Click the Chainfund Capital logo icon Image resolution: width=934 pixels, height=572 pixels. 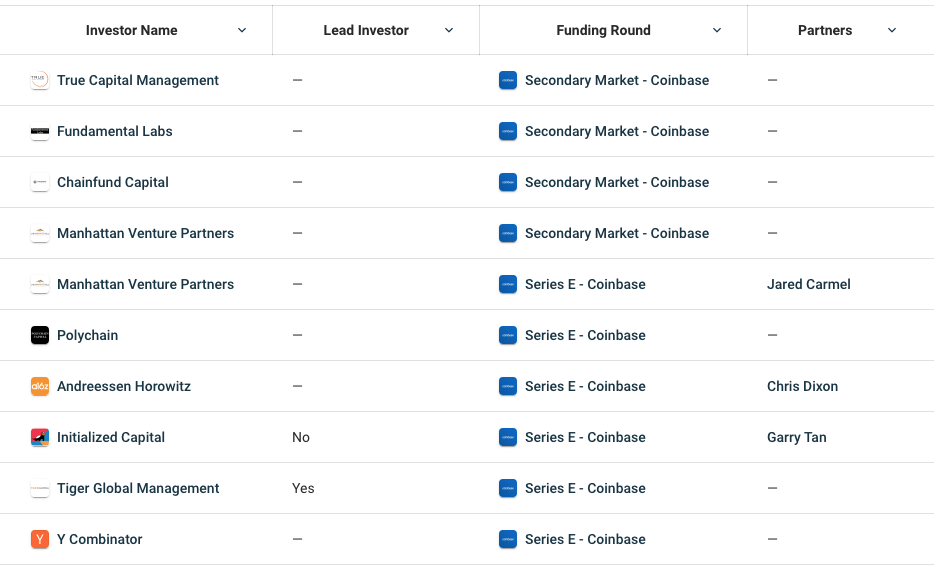click(40, 183)
